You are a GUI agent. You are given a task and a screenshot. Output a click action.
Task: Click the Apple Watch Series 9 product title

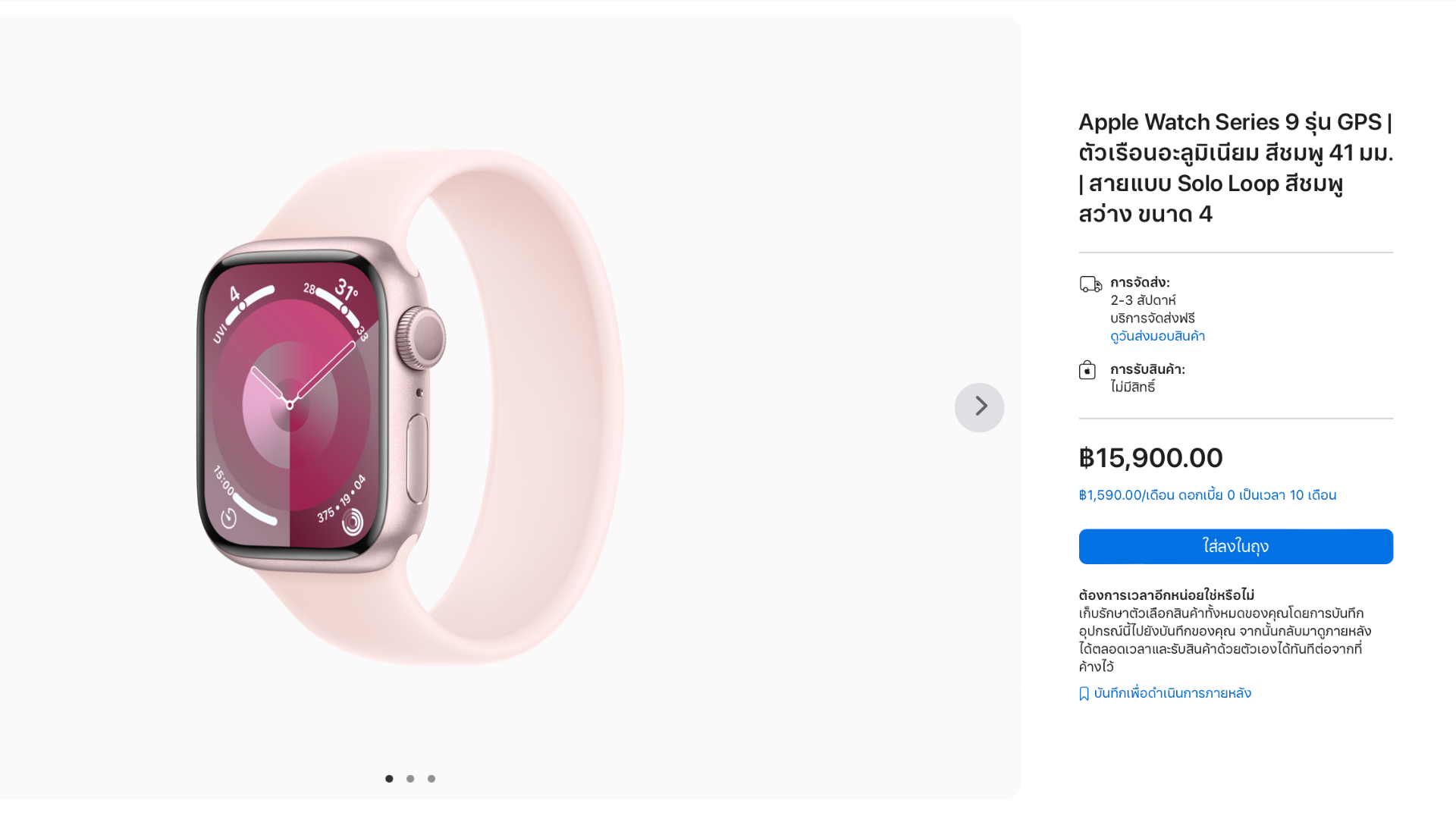click(x=1236, y=168)
